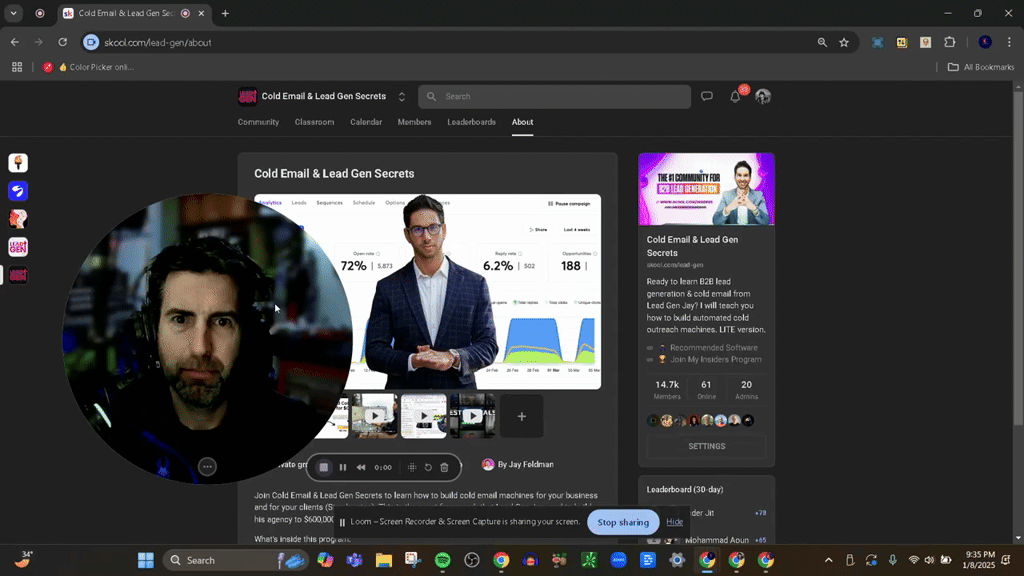
Task: Click the address bar URL
Action: click(158, 42)
